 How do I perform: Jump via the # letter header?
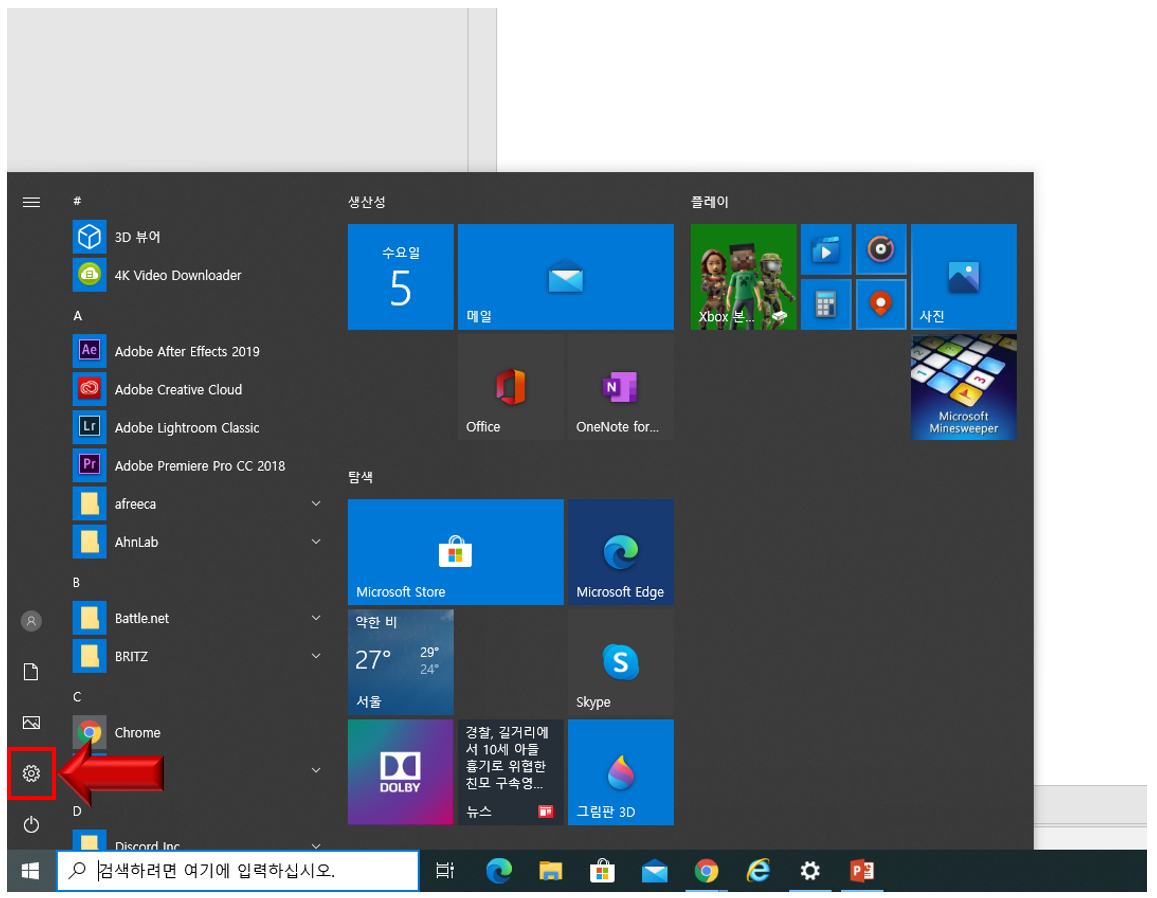pyautogui.click(x=77, y=201)
